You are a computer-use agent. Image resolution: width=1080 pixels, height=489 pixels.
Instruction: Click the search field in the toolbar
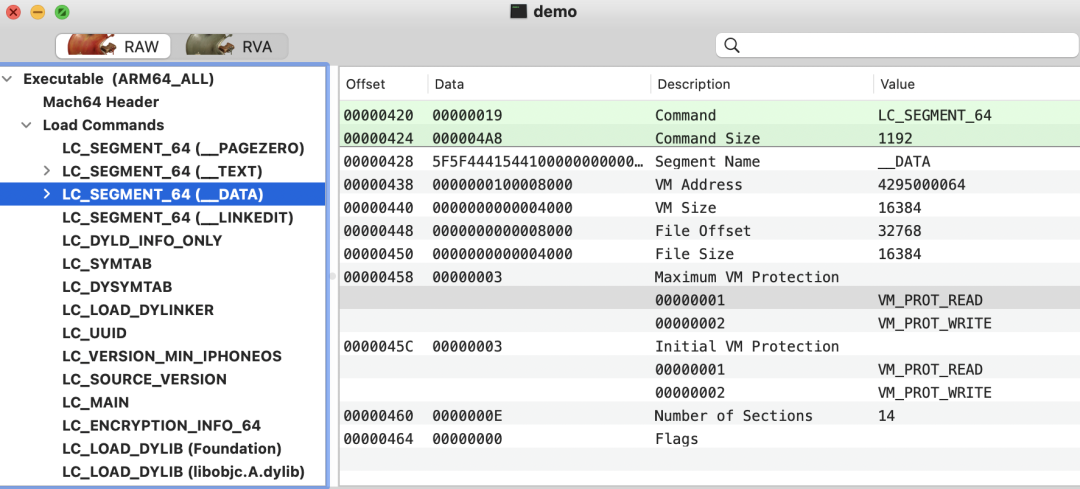(x=897, y=45)
